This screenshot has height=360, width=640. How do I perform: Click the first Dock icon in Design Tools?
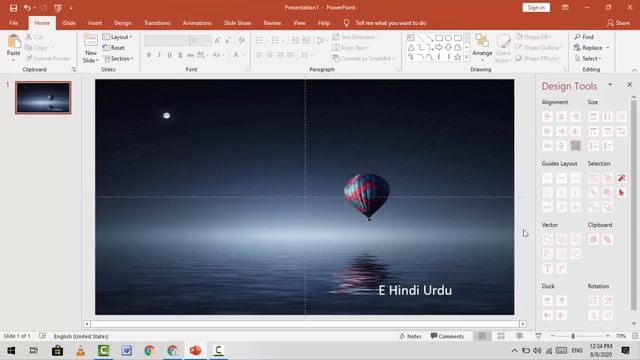coord(547,301)
